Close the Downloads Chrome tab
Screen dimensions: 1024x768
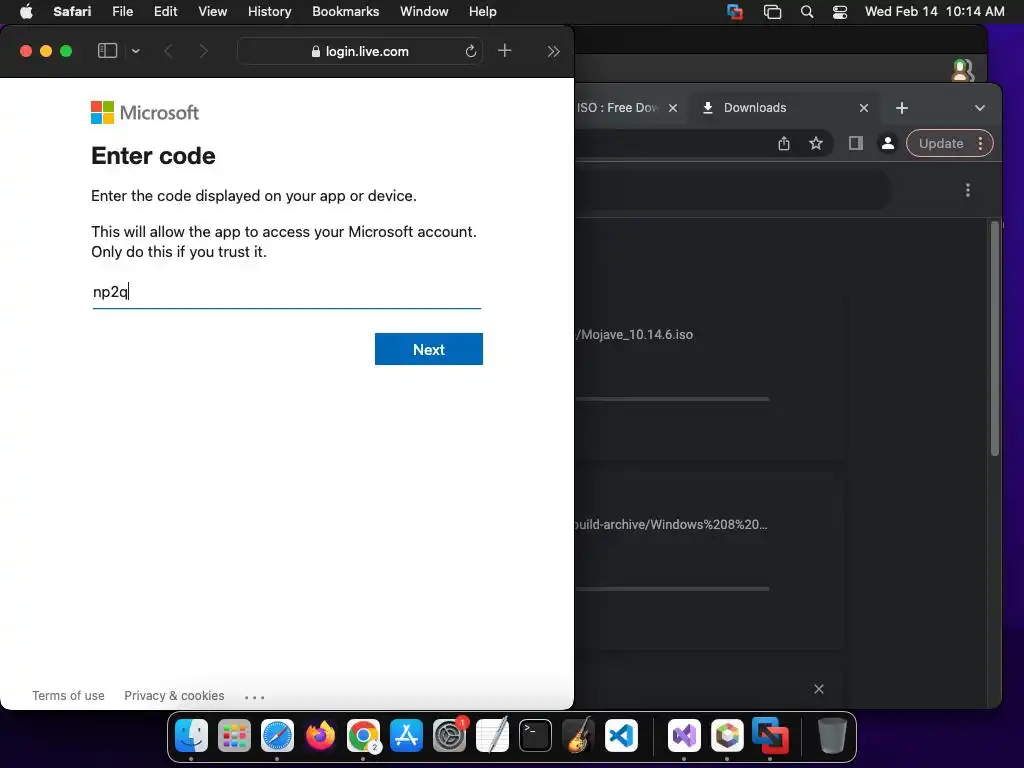pyautogui.click(x=863, y=108)
